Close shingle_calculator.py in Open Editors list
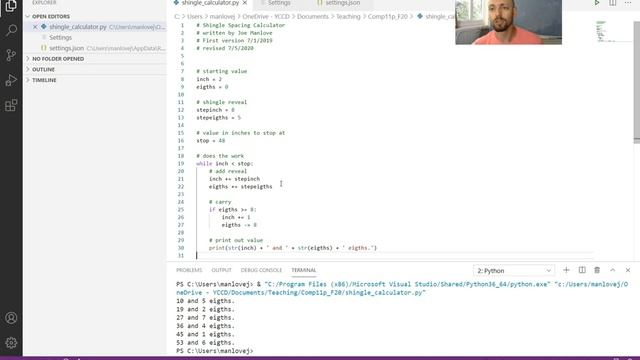640x360 pixels. click(x=35, y=27)
